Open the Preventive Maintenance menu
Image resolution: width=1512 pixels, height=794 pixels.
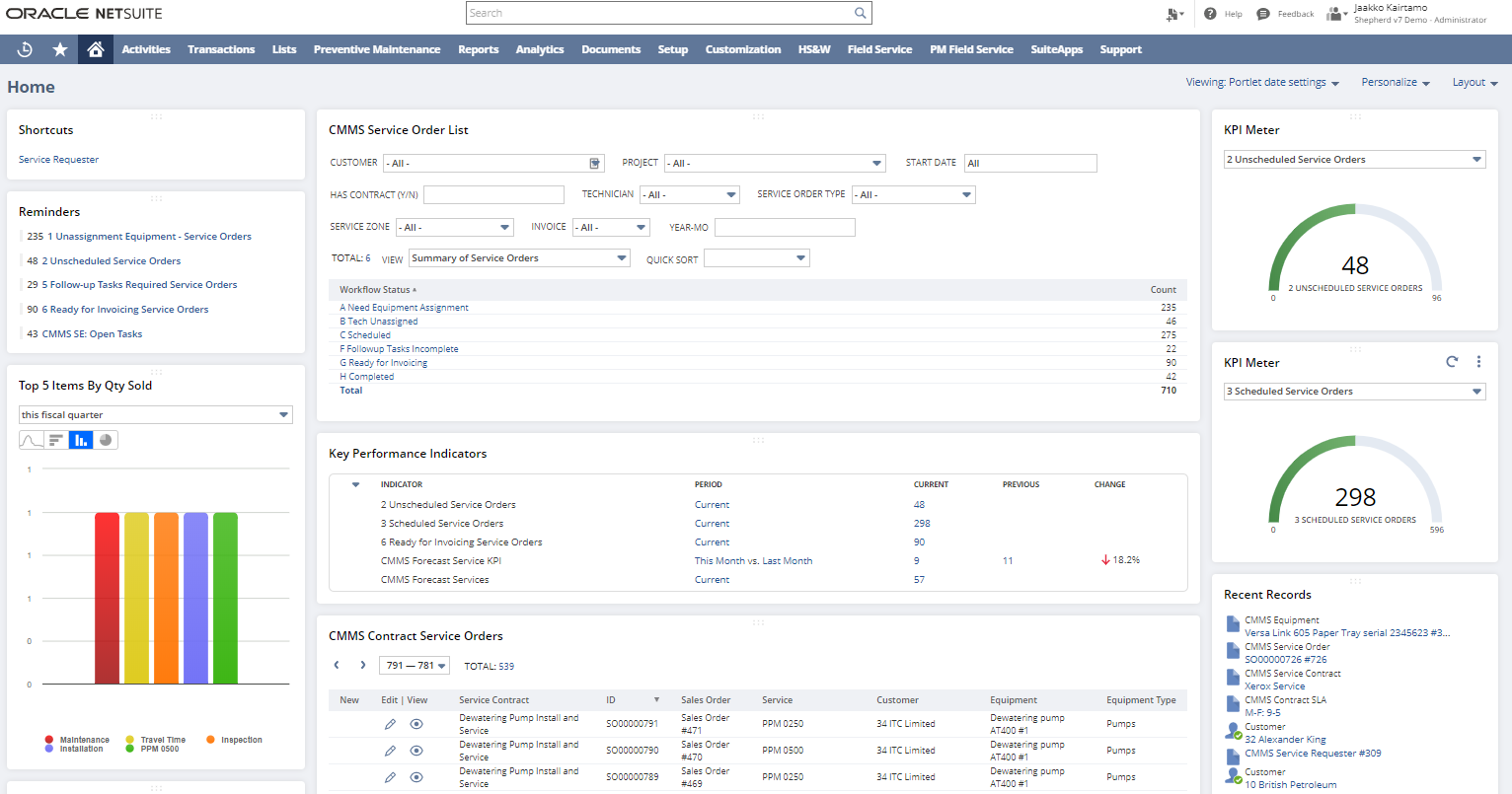[377, 49]
